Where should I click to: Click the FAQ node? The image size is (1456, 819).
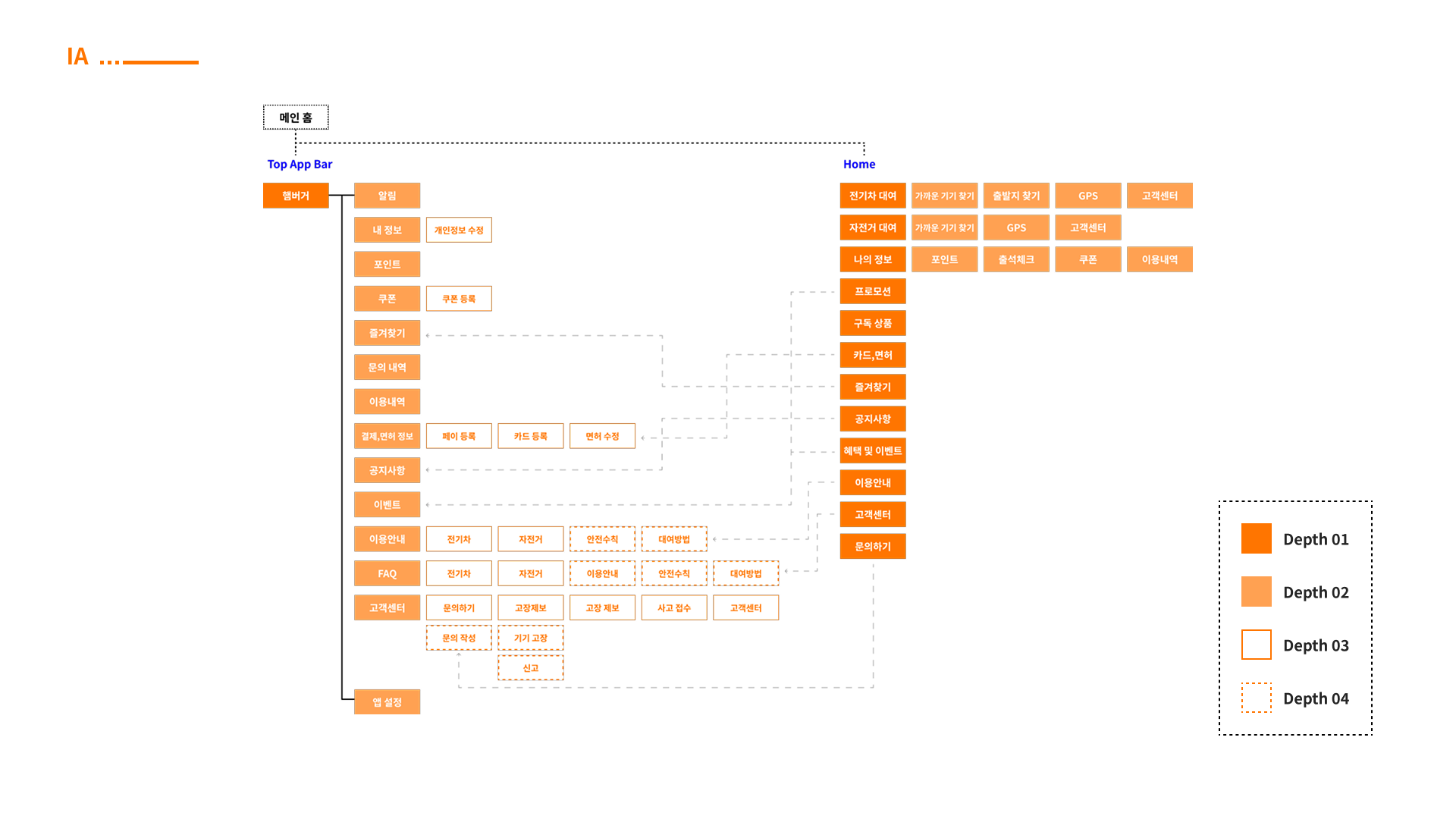coord(387,573)
